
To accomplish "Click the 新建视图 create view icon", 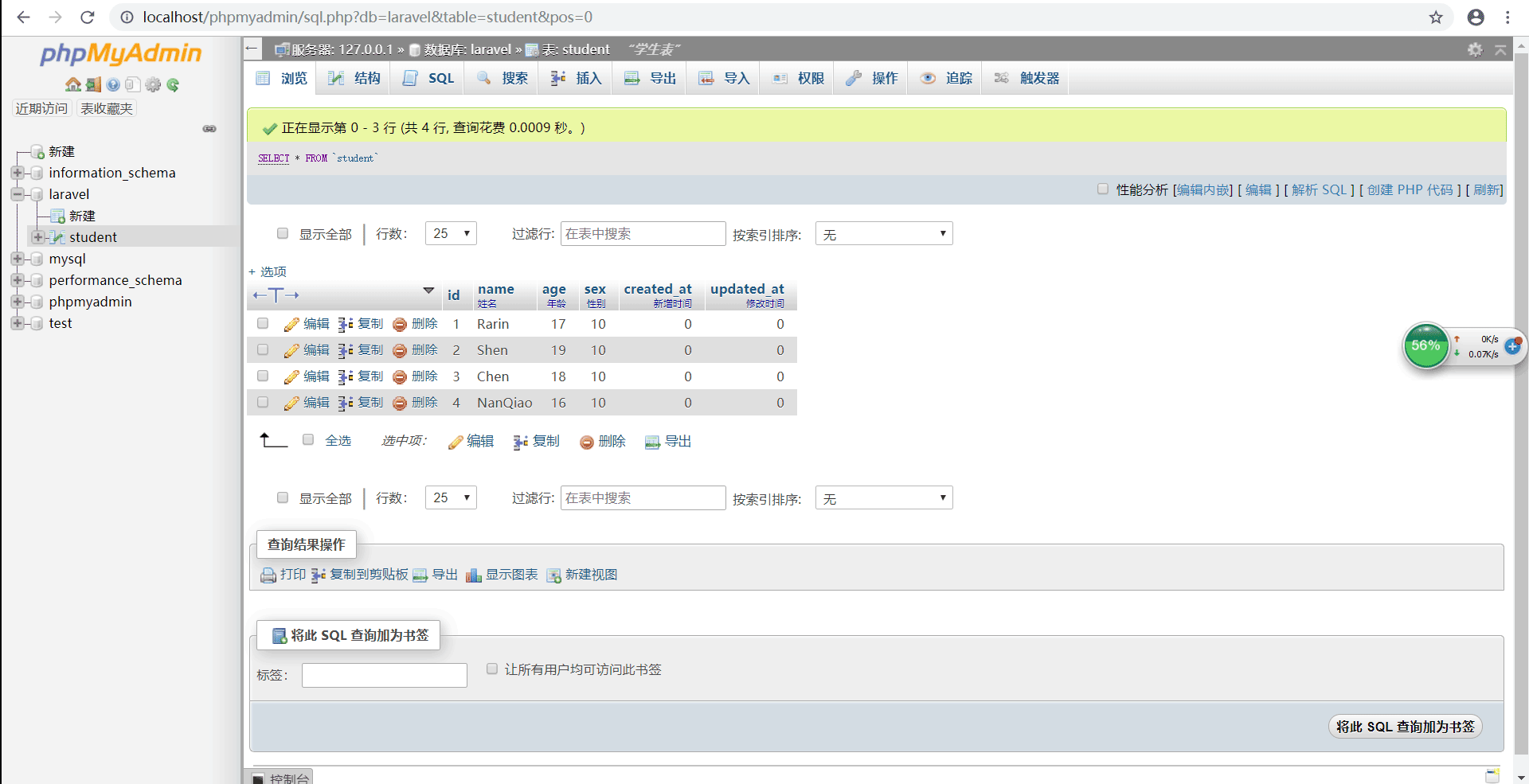I will click(x=555, y=574).
